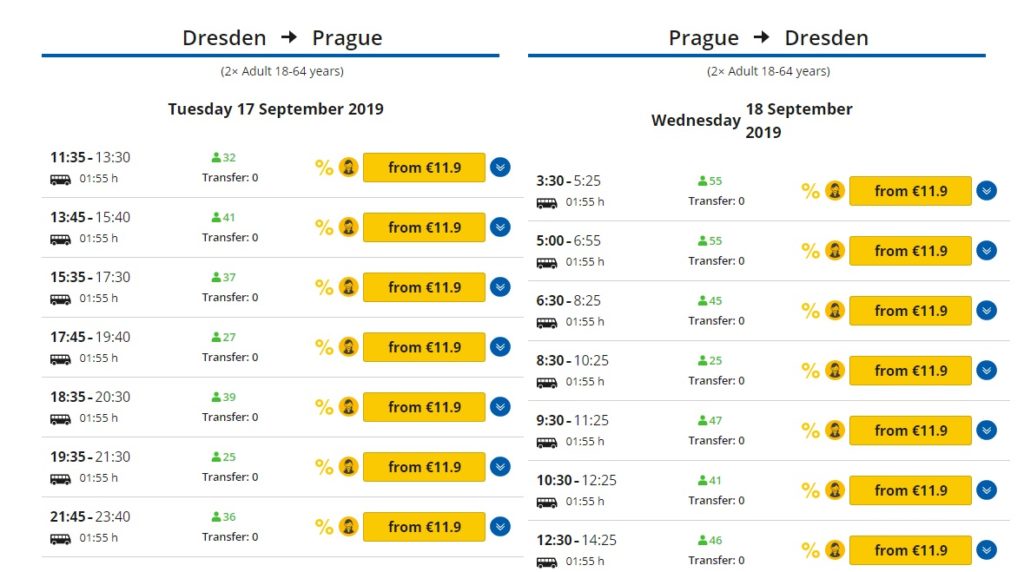Click the bus icon under the 15:35 departure
This screenshot has width=1024, height=572.
pyautogui.click(x=60, y=299)
